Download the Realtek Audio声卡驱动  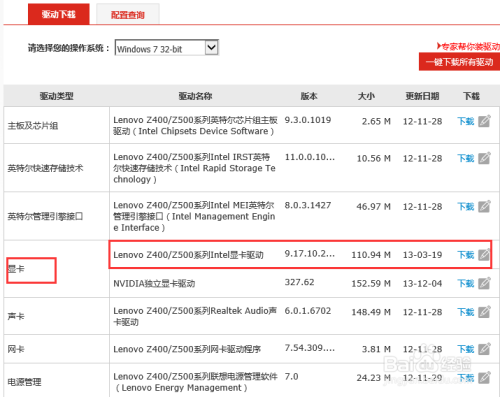coord(466,312)
